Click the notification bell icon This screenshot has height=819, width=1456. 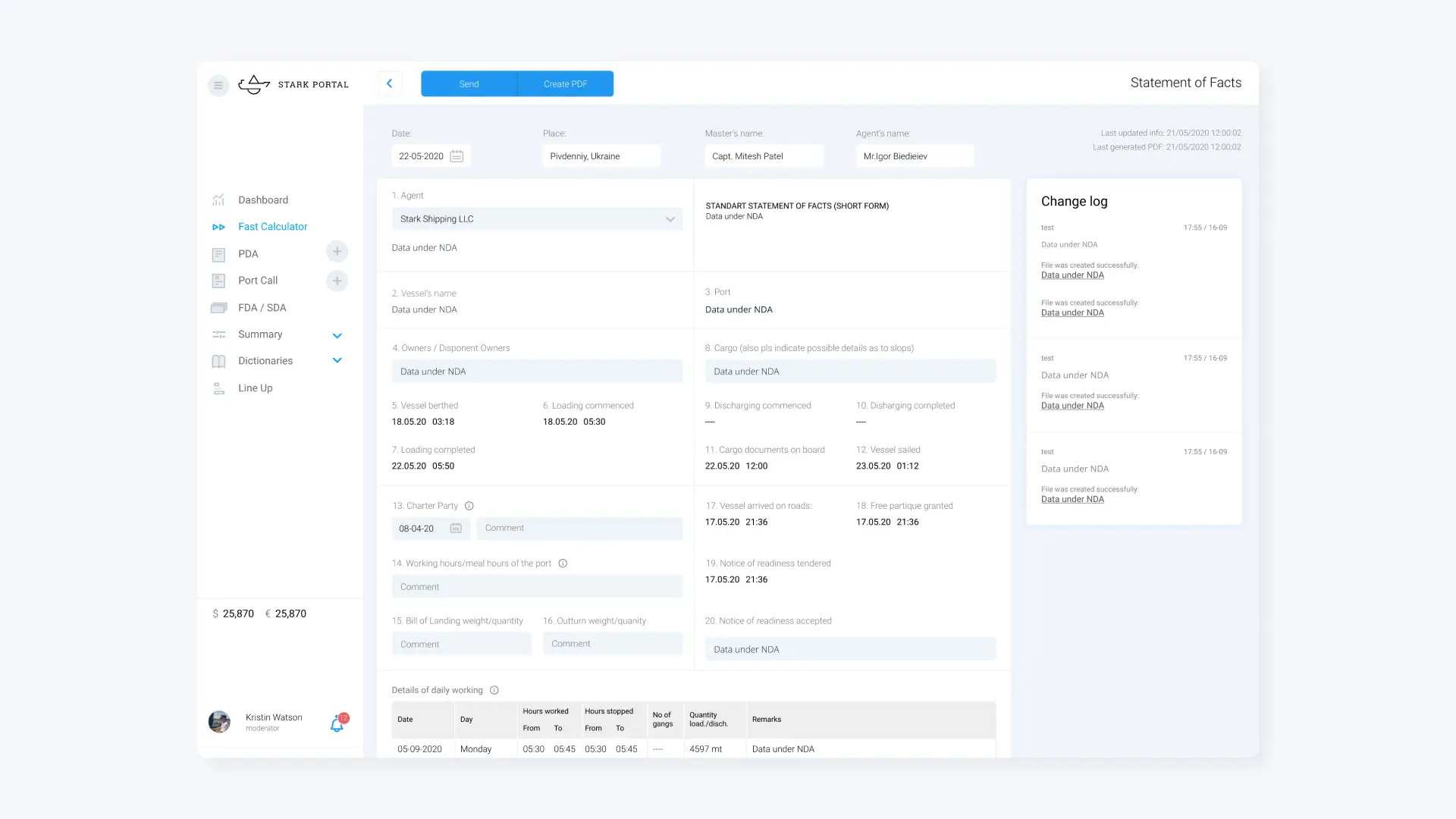[337, 724]
